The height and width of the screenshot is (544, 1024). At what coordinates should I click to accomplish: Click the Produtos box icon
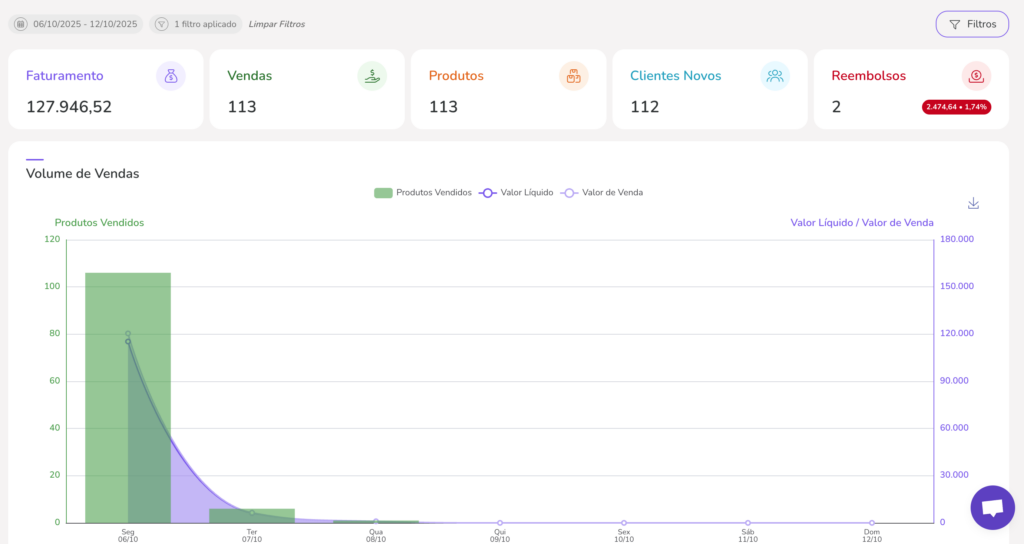574,76
